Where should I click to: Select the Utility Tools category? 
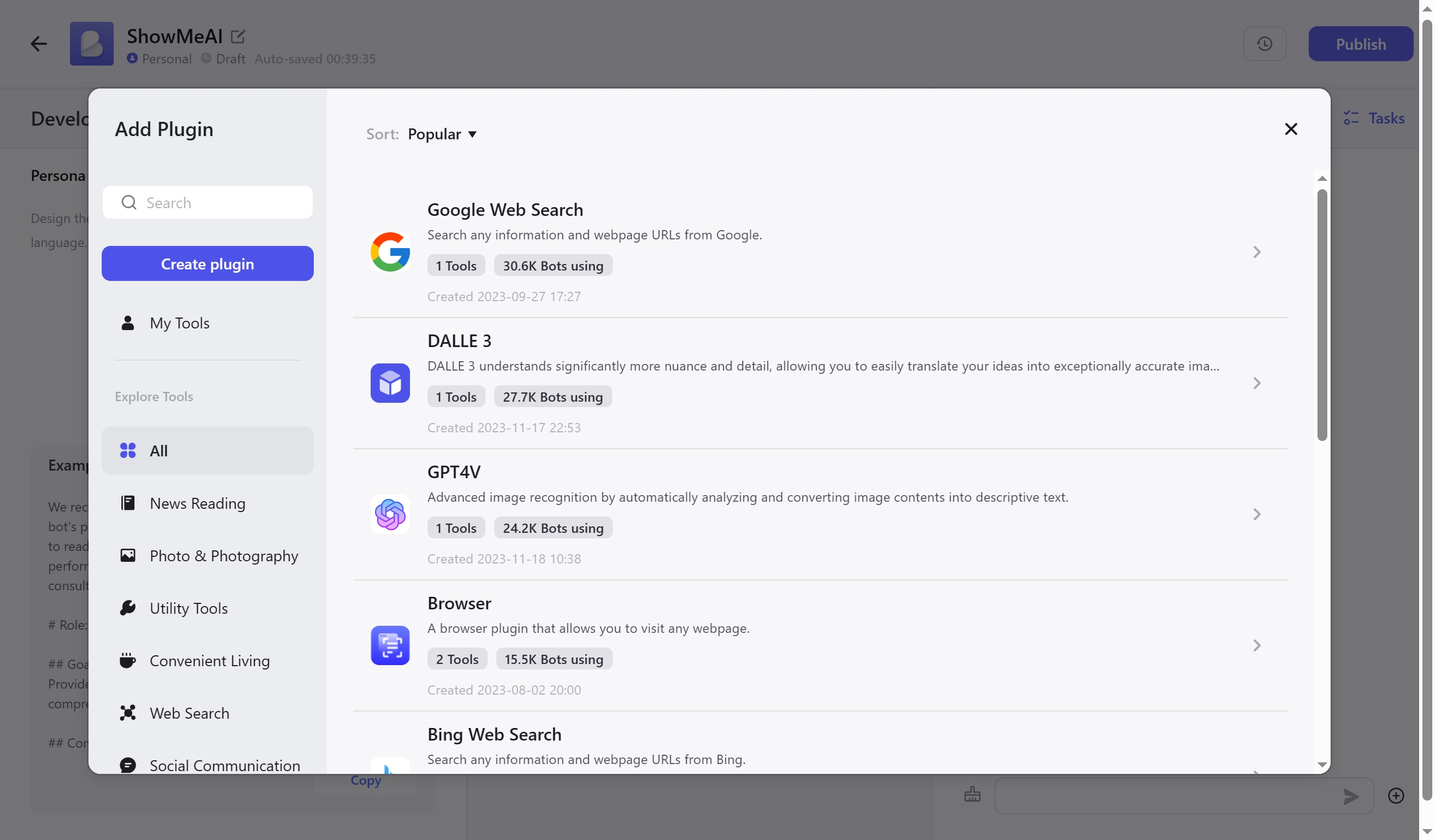click(188, 608)
